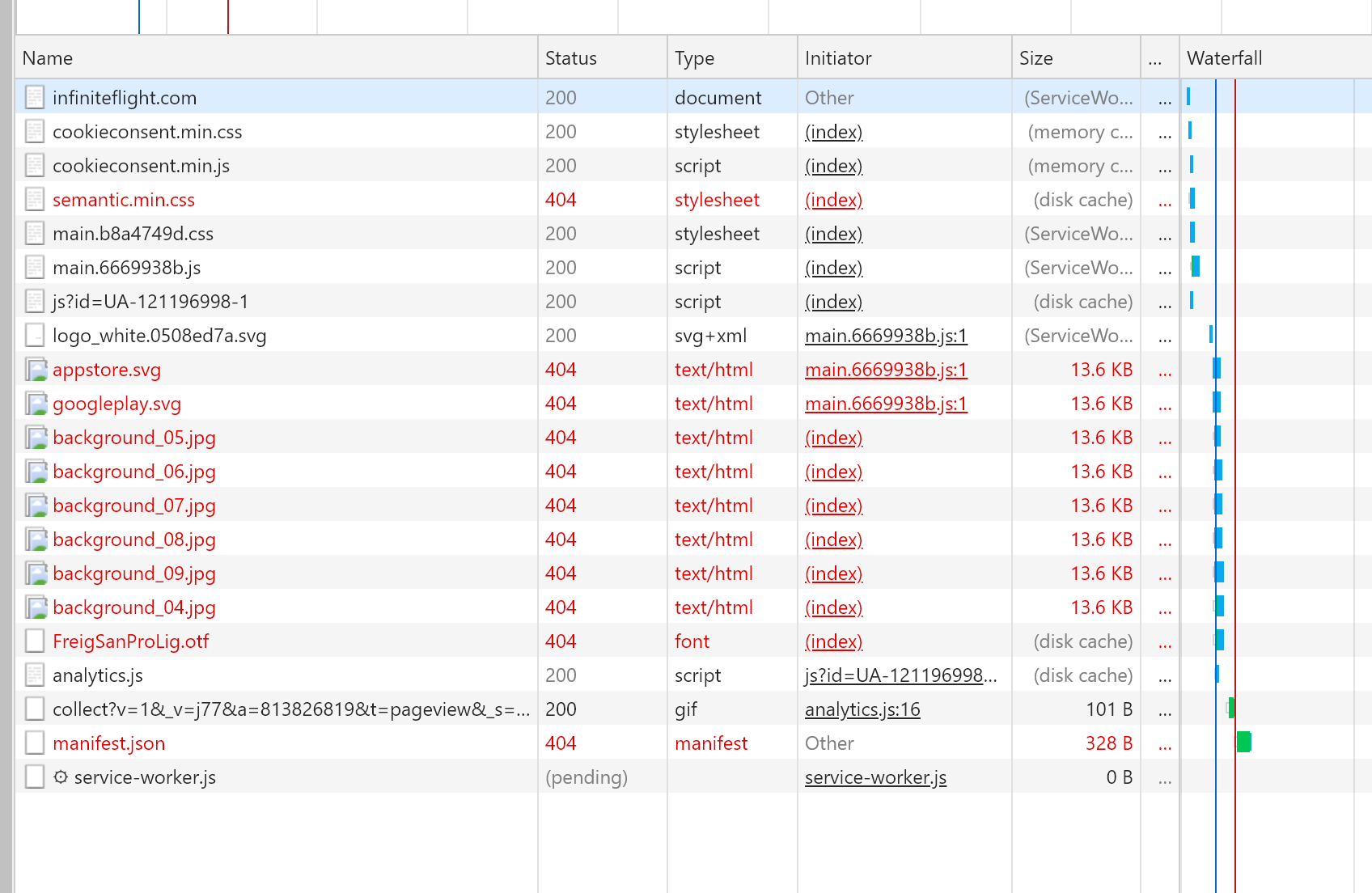Click the file icon beside main.6669938b.js
This screenshot has width=1372, height=893.
click(x=34, y=268)
